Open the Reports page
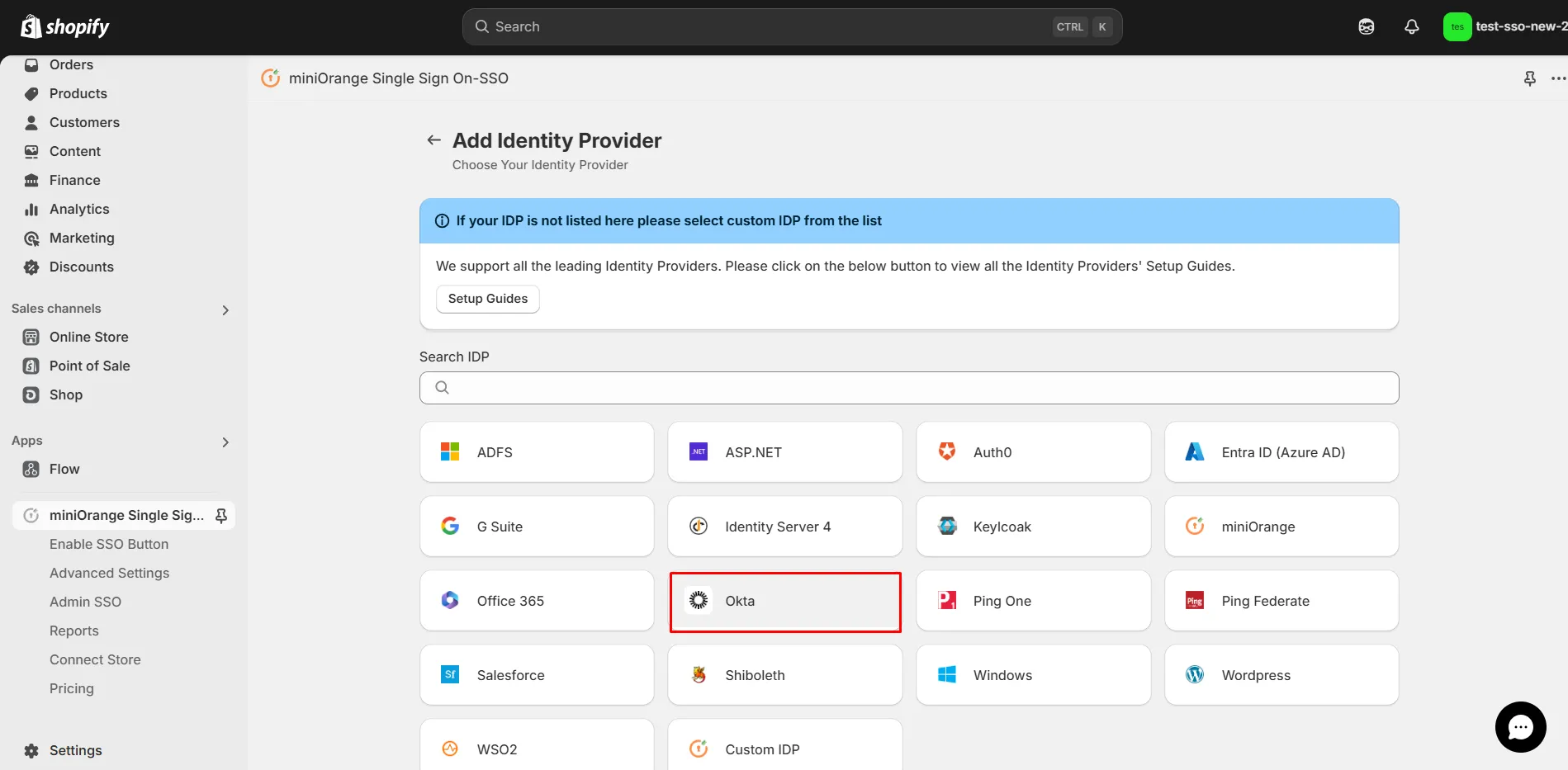The image size is (1568, 770). point(74,631)
